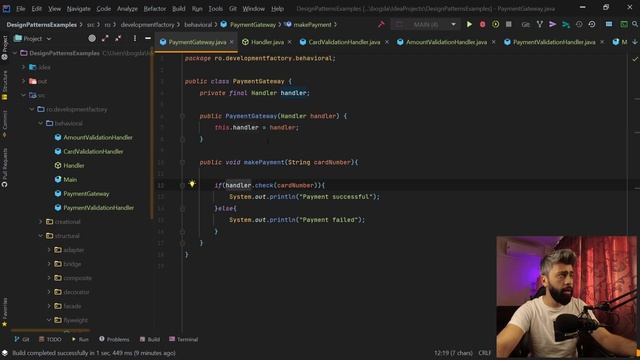Viewport: 640px width, 360px height.
Task: Open the Problems tool window button
Action: pyautogui.click(x=114, y=339)
